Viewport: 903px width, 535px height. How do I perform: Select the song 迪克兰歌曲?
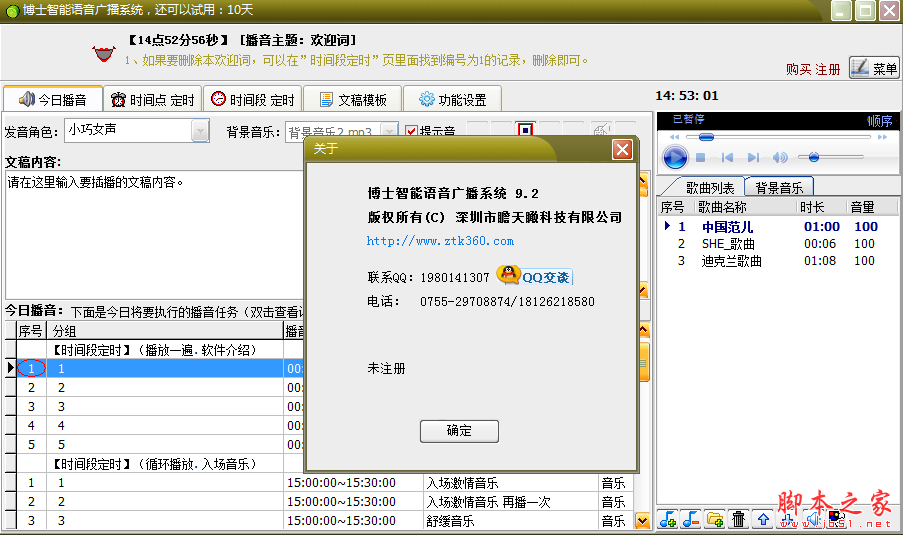tap(731, 261)
